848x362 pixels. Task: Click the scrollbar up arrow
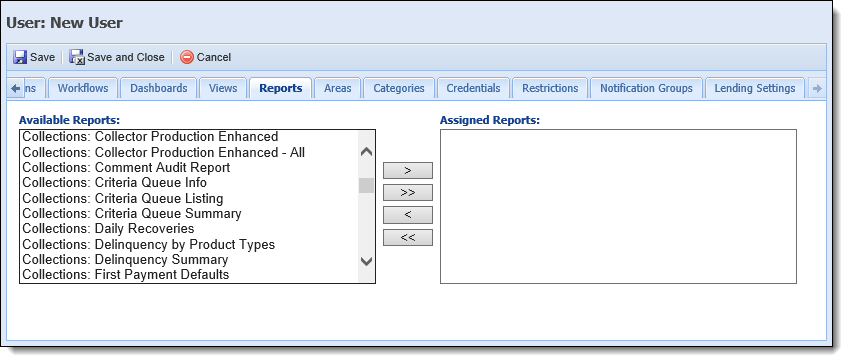point(366,152)
